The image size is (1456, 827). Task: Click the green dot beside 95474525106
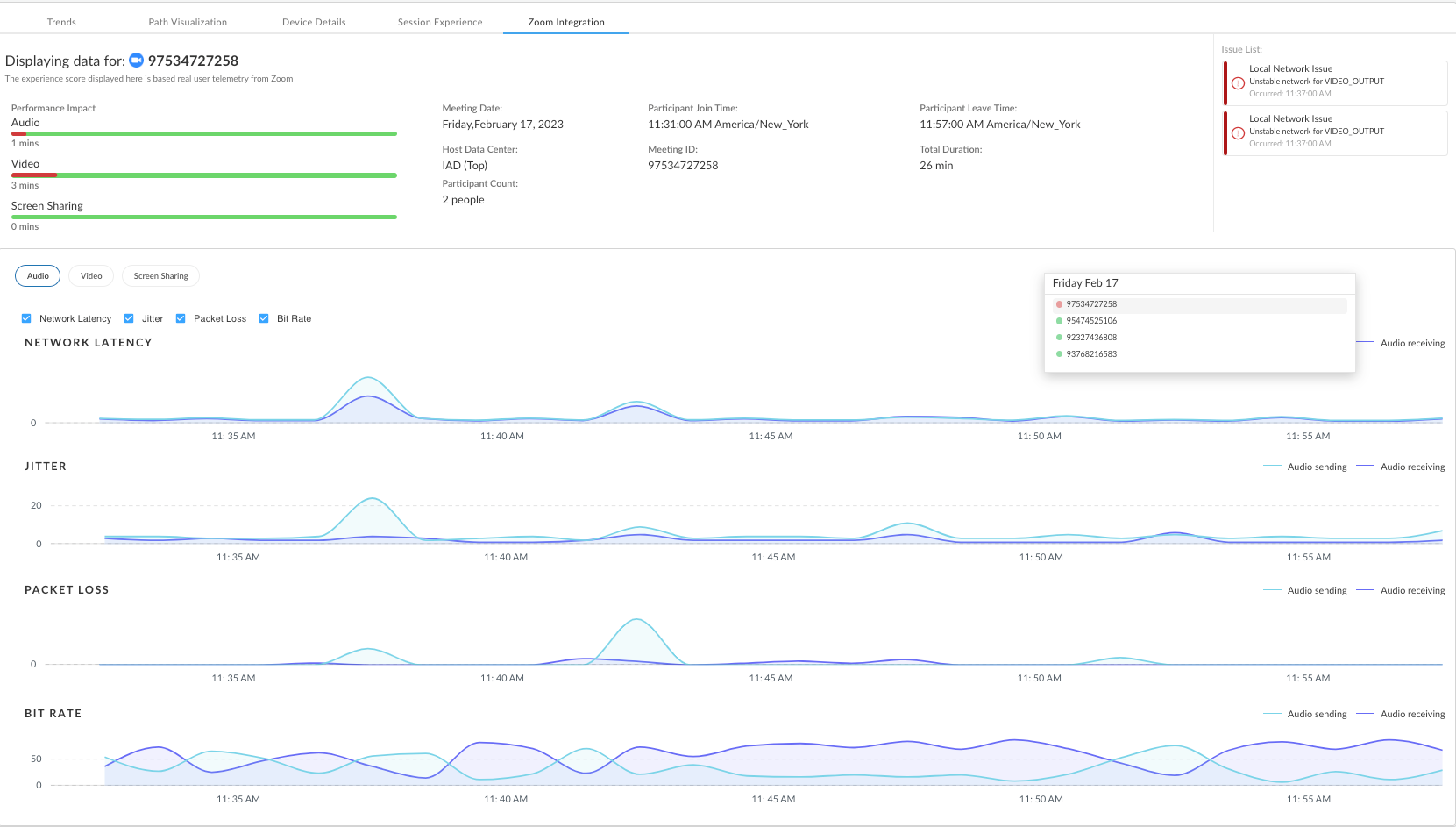click(x=1059, y=321)
